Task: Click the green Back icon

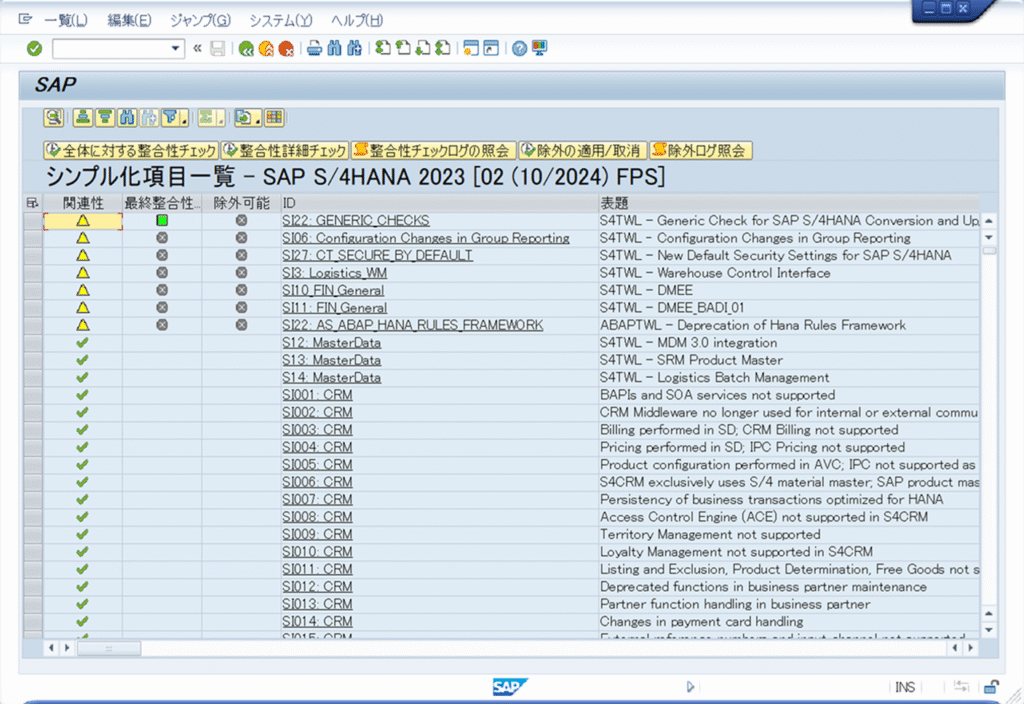Action: (246, 48)
